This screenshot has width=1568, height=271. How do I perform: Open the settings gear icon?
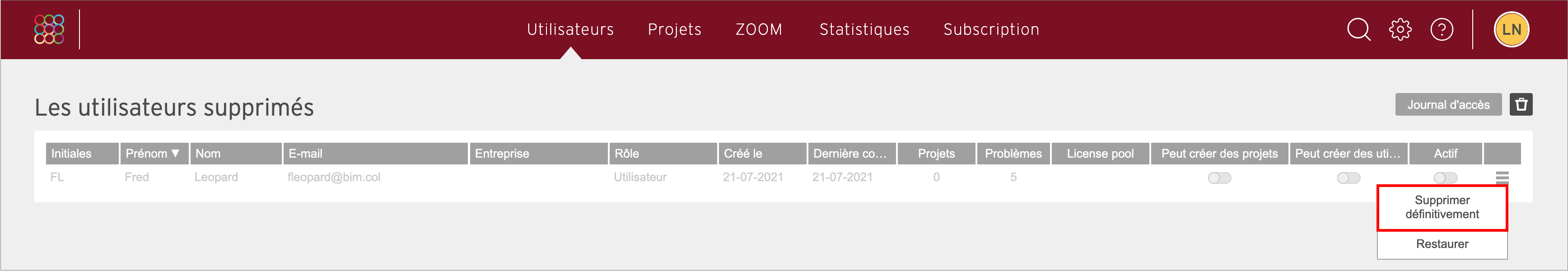coord(1400,29)
